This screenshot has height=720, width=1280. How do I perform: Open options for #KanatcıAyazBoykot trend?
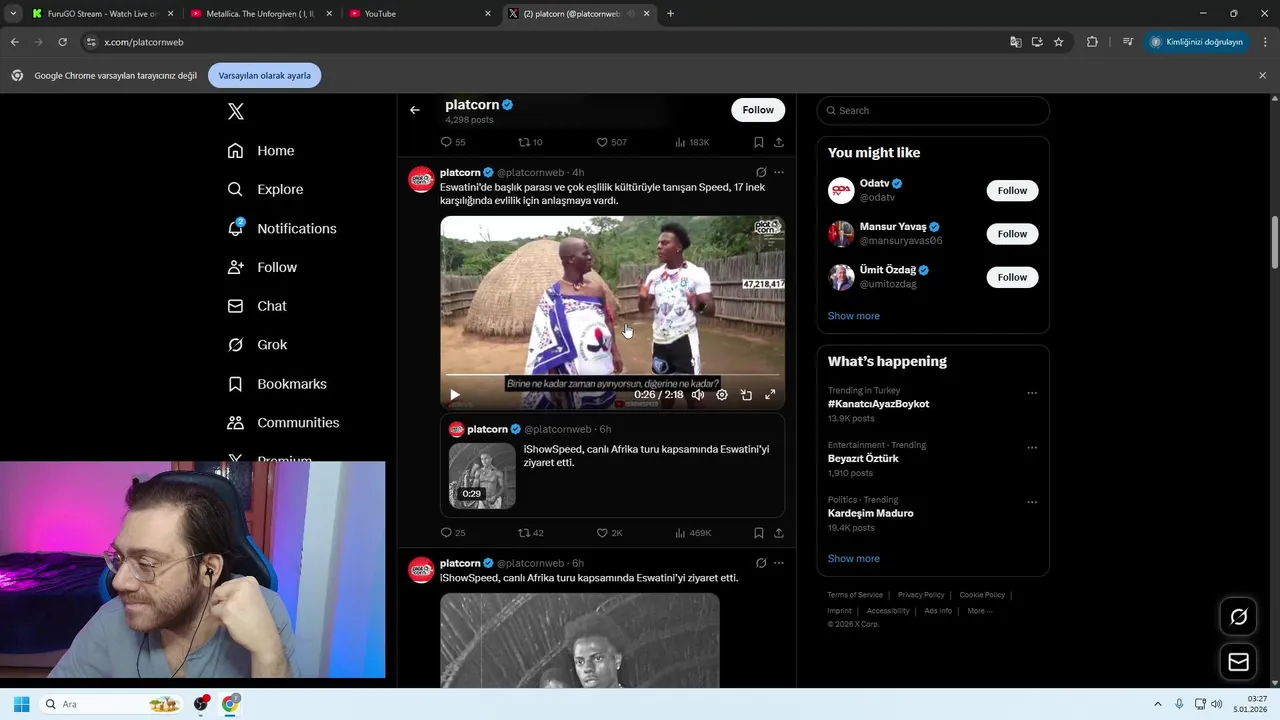coord(1032,393)
